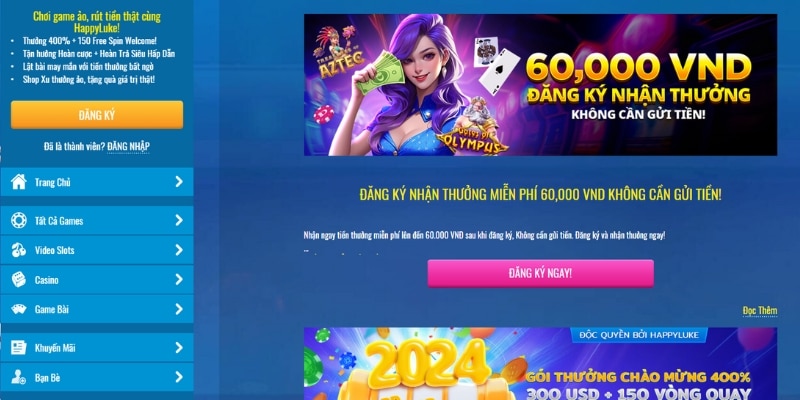Click the pink ĐĂNG KÝ NGAY! button
800x400 pixels.
point(540,273)
